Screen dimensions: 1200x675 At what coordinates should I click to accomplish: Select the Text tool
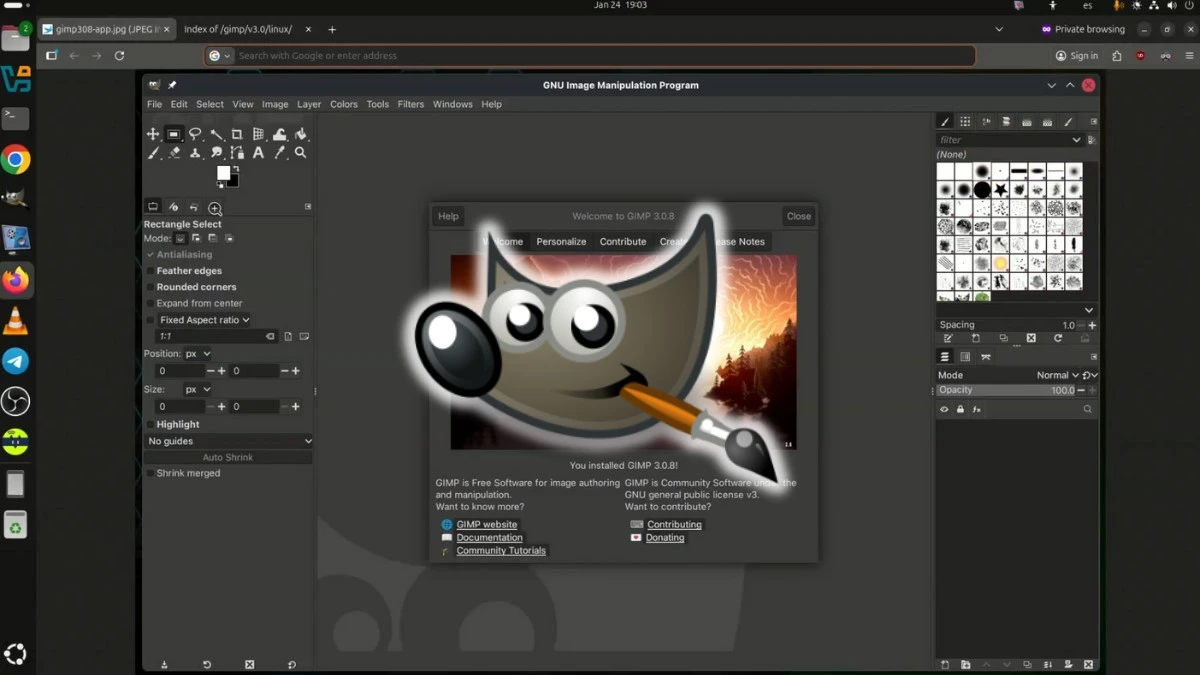click(x=258, y=152)
